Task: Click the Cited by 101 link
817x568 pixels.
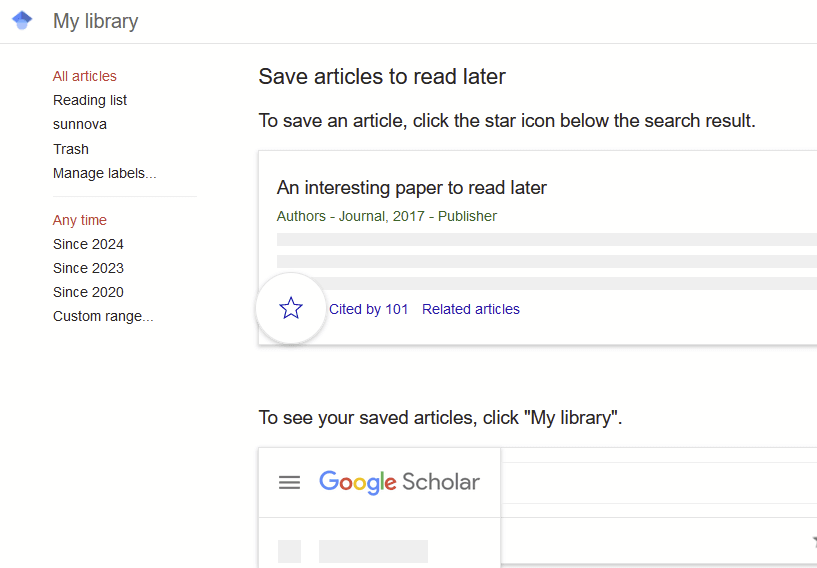Action: pyautogui.click(x=369, y=309)
